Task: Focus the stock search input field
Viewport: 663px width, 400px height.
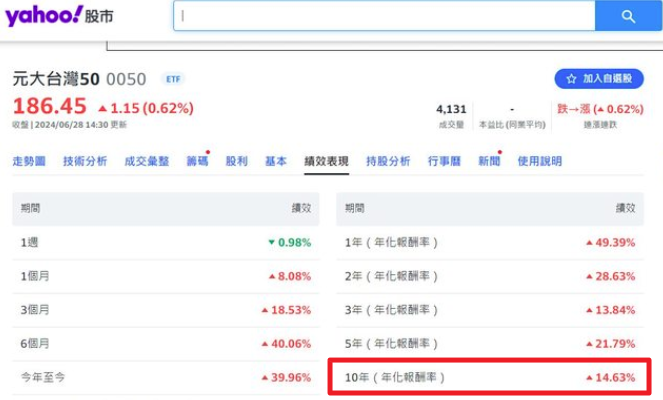Action: tap(384, 16)
